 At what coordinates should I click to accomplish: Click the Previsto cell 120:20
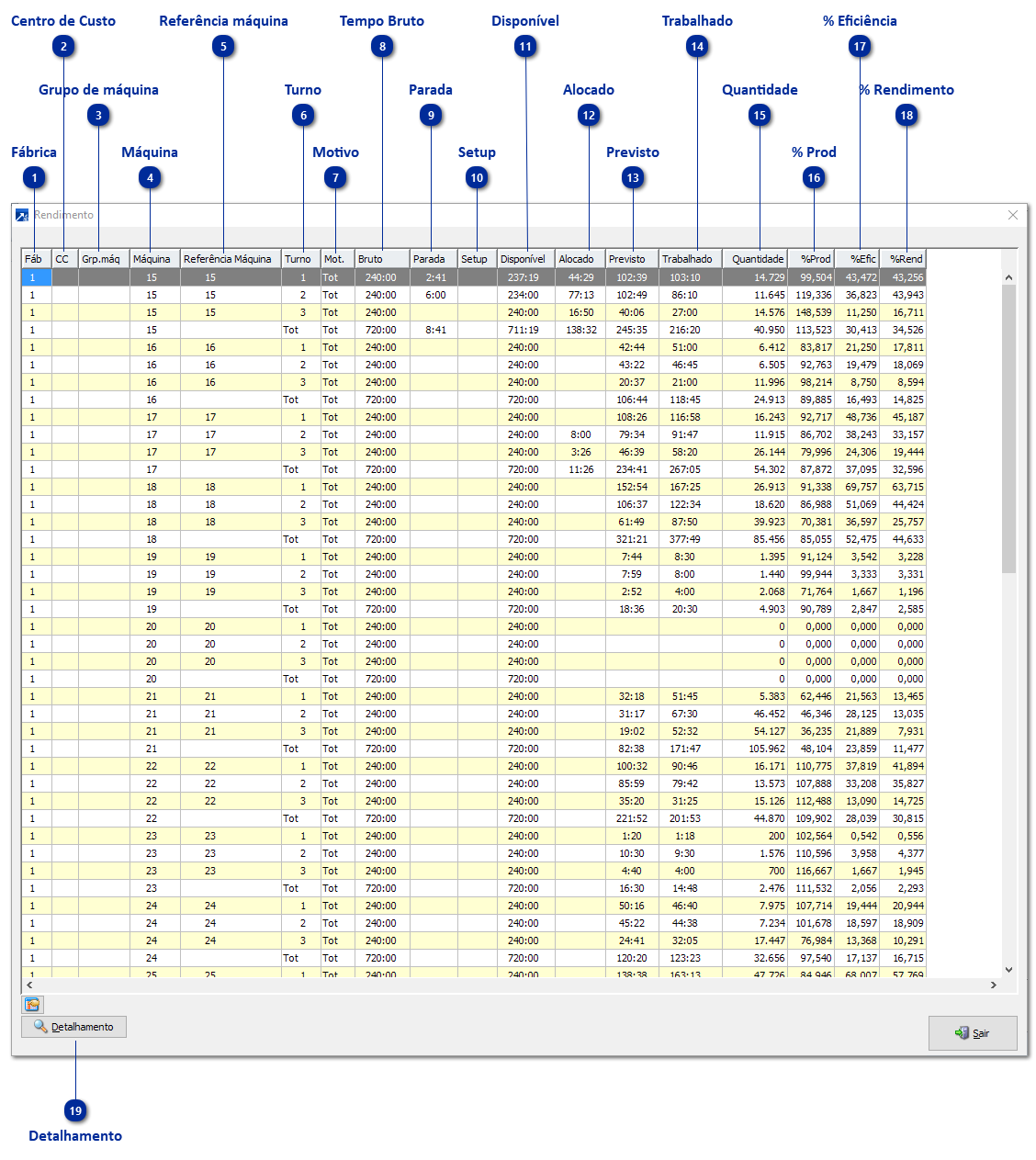pyautogui.click(x=632, y=958)
